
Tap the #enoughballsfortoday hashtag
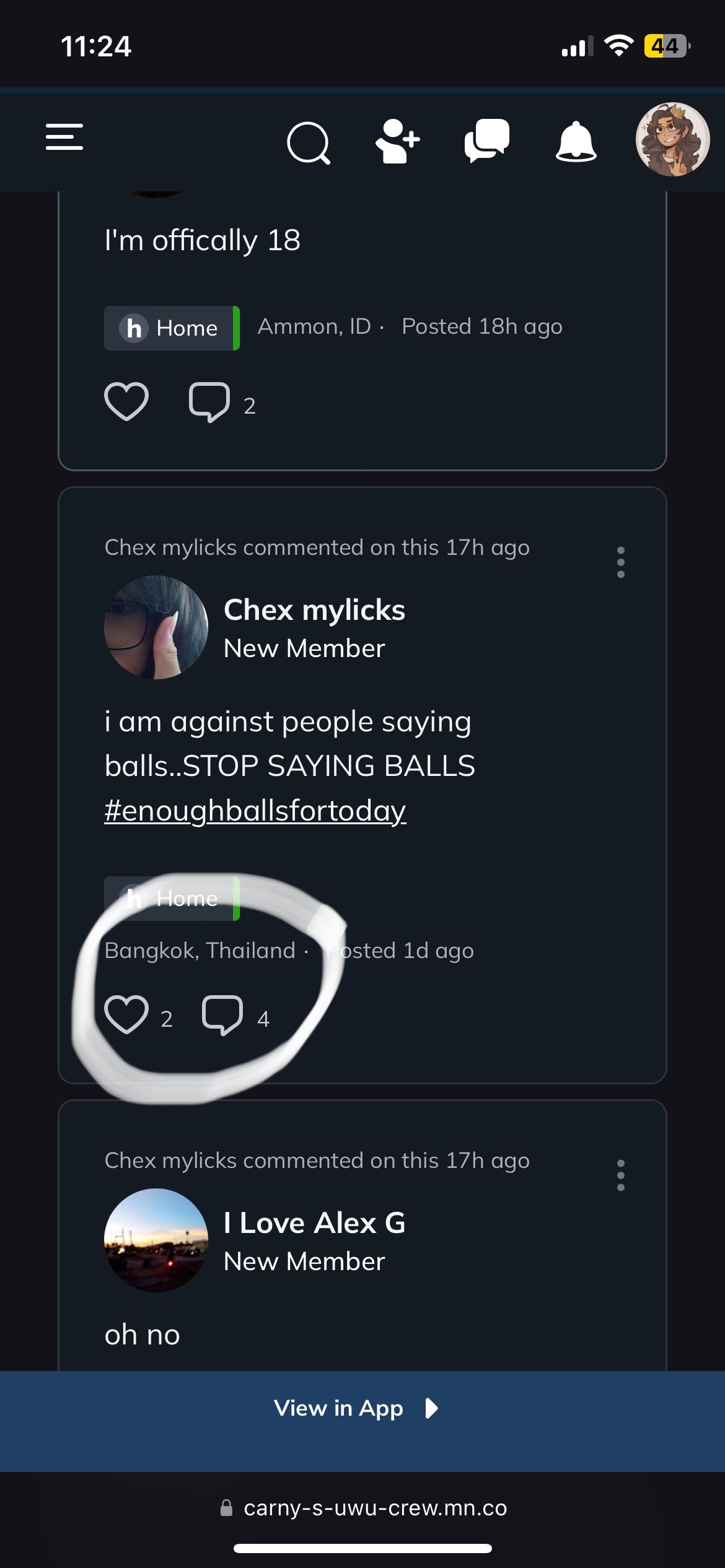255,810
